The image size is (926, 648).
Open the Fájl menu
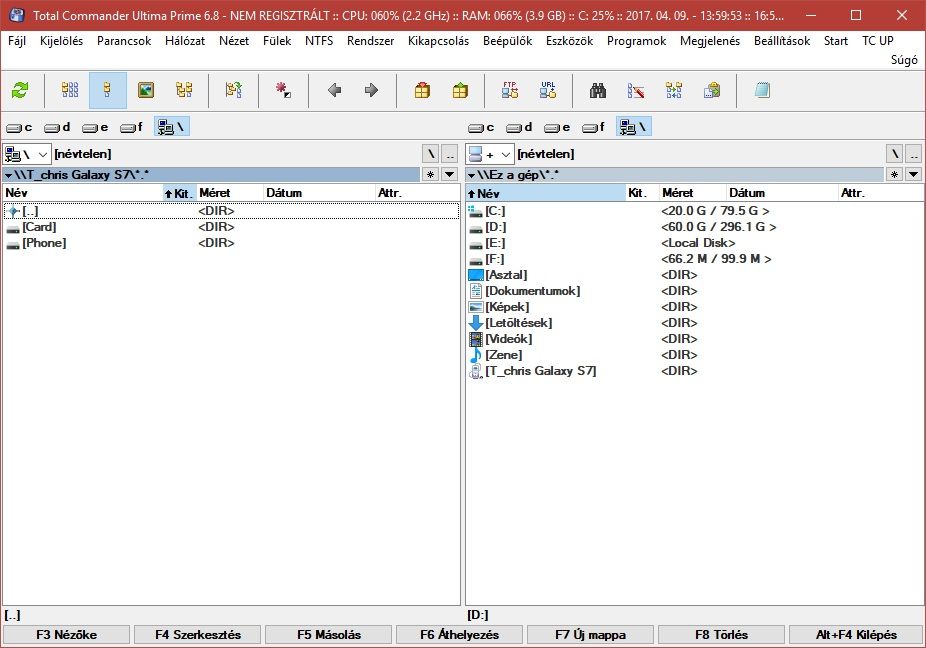(17, 41)
